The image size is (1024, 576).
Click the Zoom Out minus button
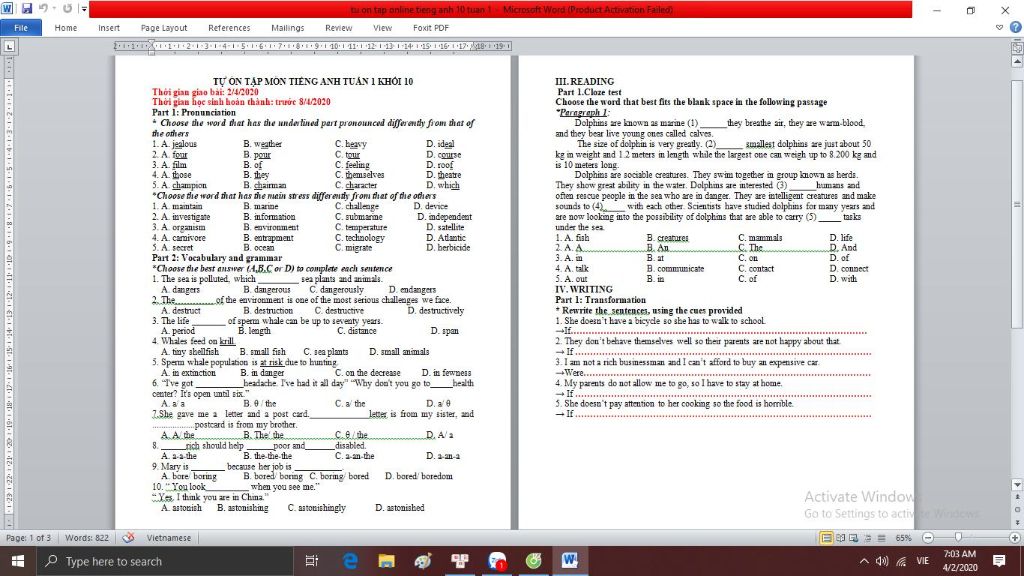[928, 538]
